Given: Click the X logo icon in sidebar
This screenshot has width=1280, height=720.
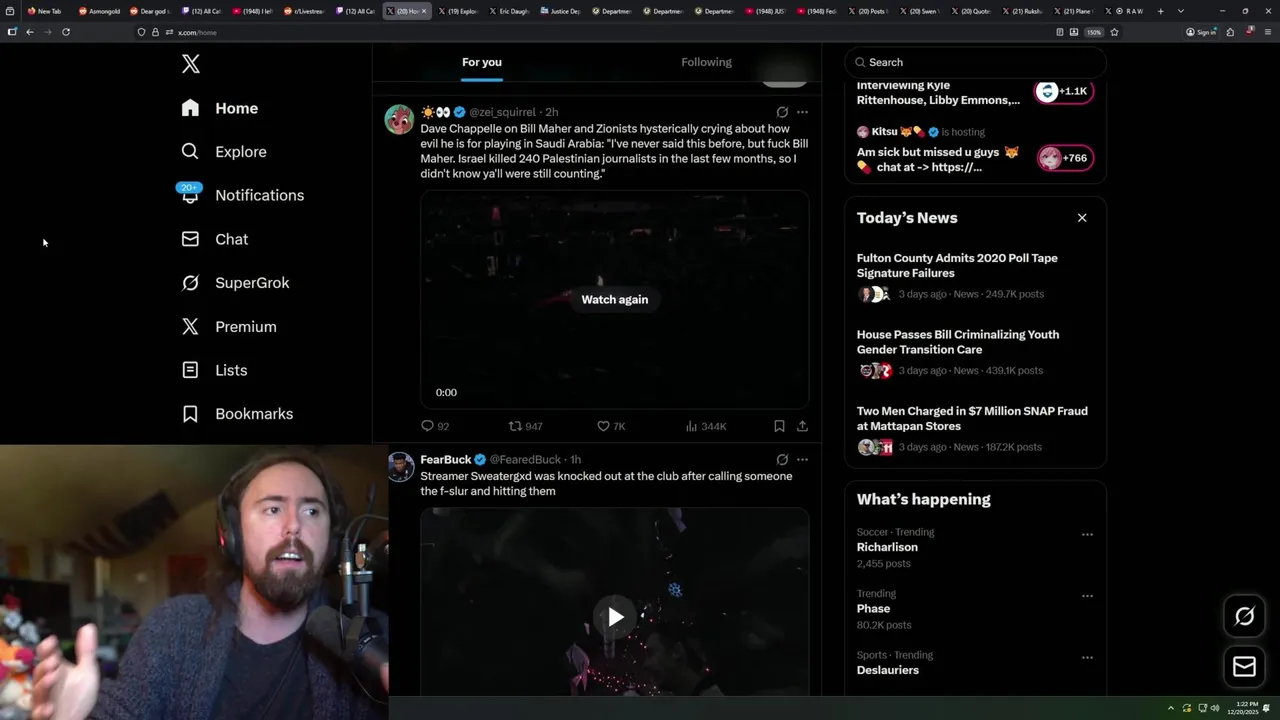Looking at the screenshot, I should (x=191, y=64).
